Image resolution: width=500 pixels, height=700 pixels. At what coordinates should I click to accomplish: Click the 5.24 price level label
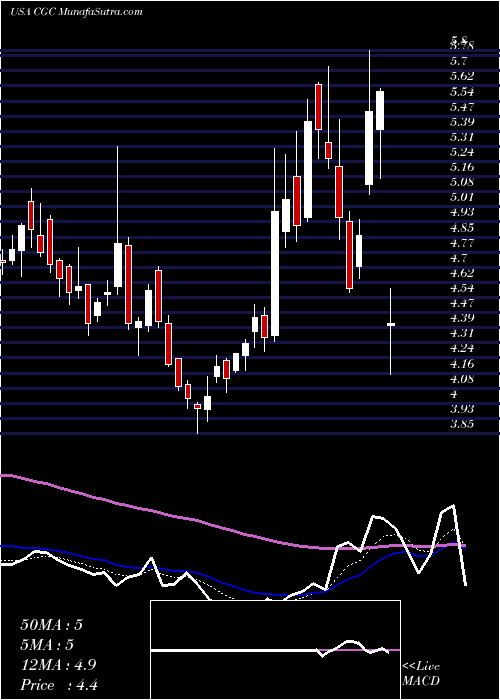pos(462,152)
